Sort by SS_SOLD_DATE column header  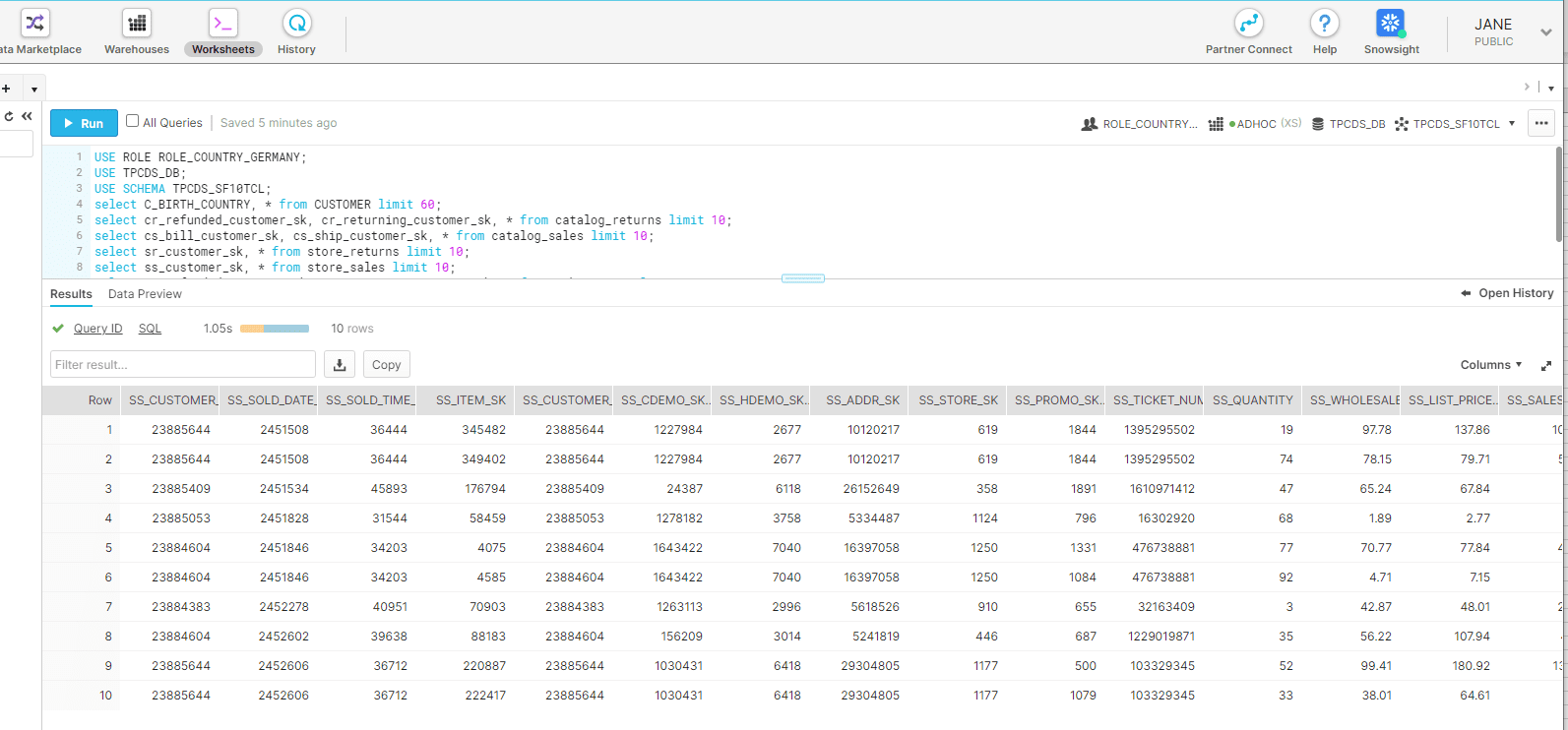(268, 400)
